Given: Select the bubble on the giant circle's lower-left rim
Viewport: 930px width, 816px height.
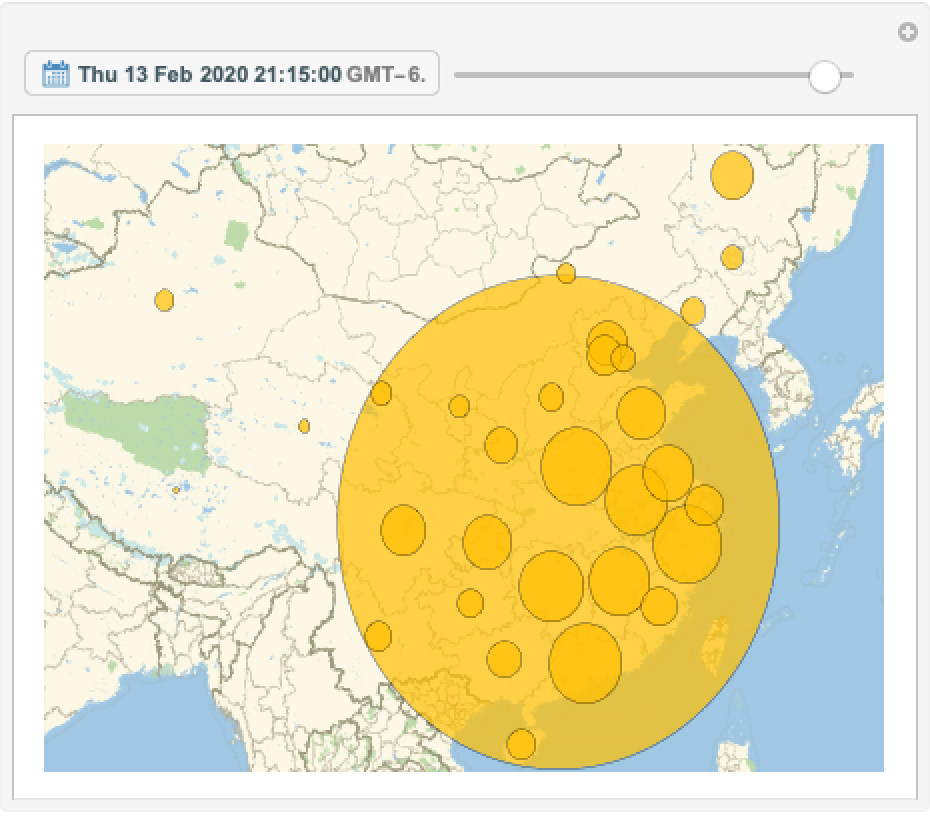Looking at the screenshot, I should pos(378,636).
